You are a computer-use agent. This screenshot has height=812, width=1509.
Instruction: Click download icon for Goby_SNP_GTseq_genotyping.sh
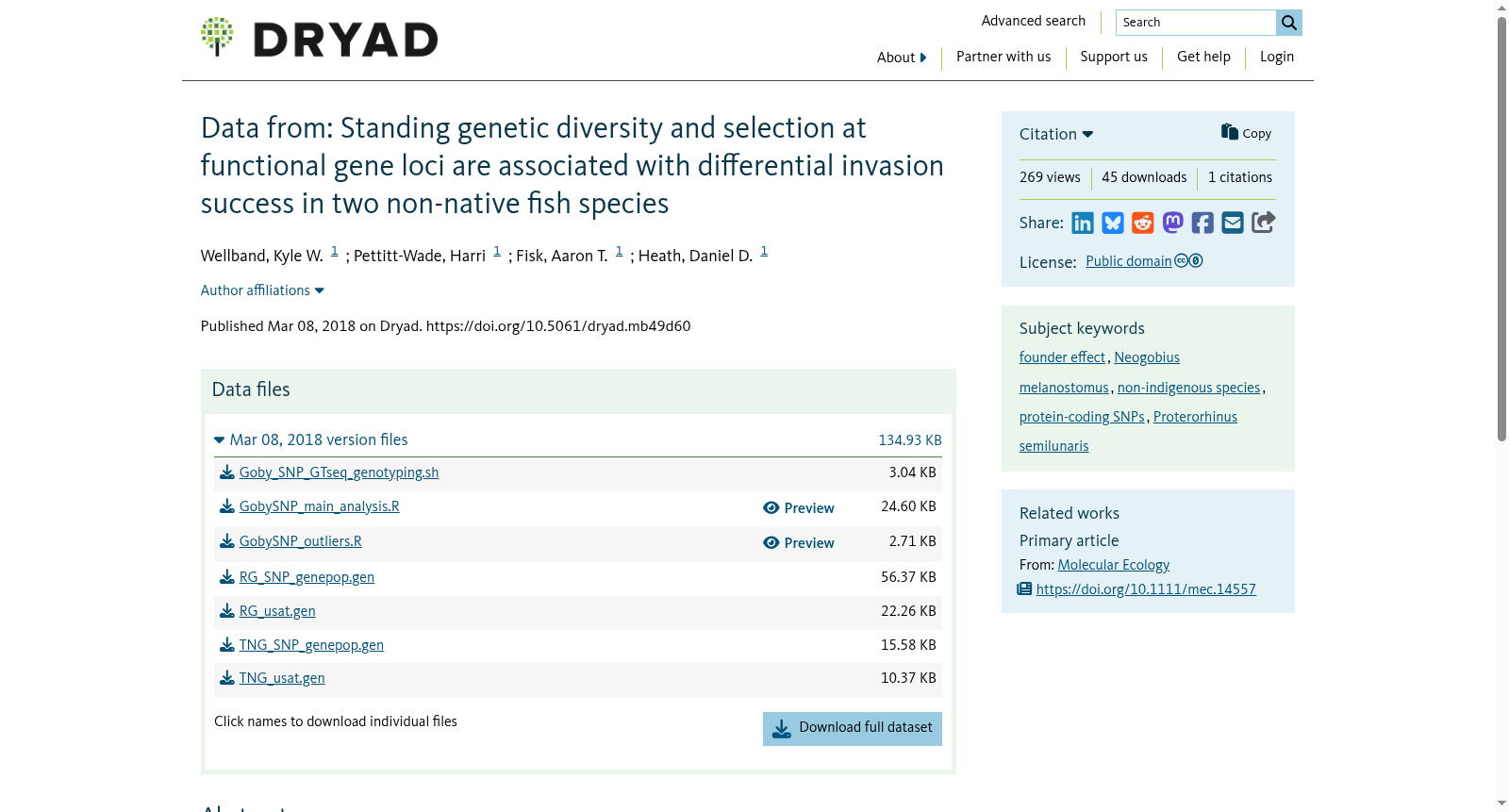[227, 472]
